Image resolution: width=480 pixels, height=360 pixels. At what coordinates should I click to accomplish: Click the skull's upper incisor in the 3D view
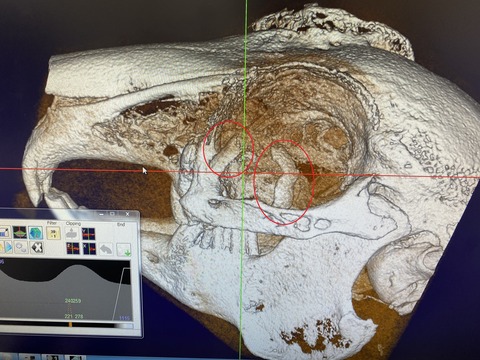pyautogui.click(x=35, y=180)
